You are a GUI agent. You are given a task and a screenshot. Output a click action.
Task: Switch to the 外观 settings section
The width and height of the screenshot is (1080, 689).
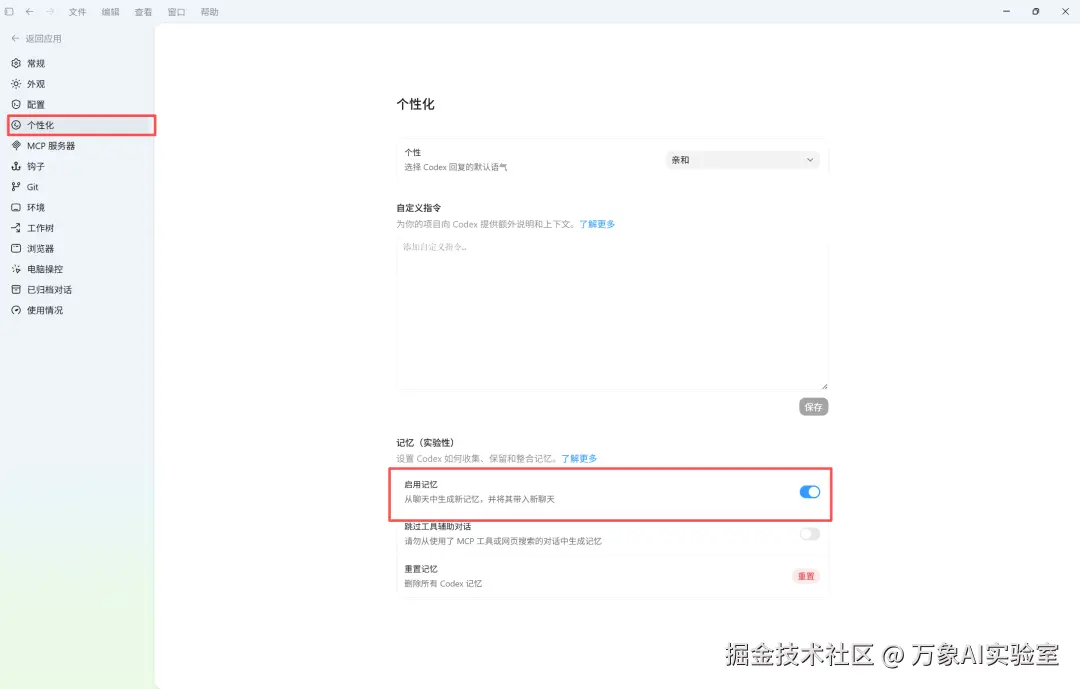[81, 84]
